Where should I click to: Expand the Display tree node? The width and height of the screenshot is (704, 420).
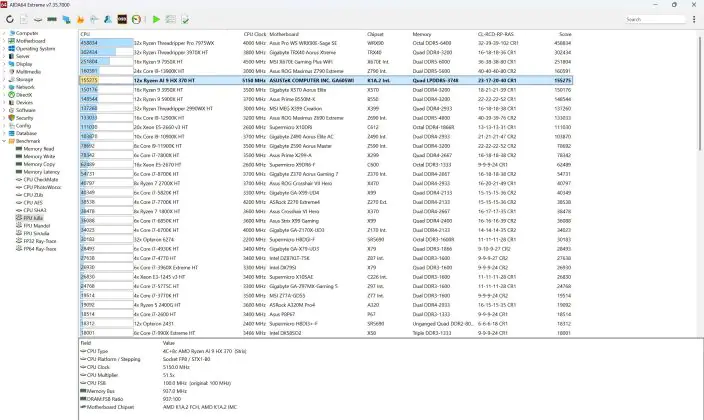coord(4,64)
